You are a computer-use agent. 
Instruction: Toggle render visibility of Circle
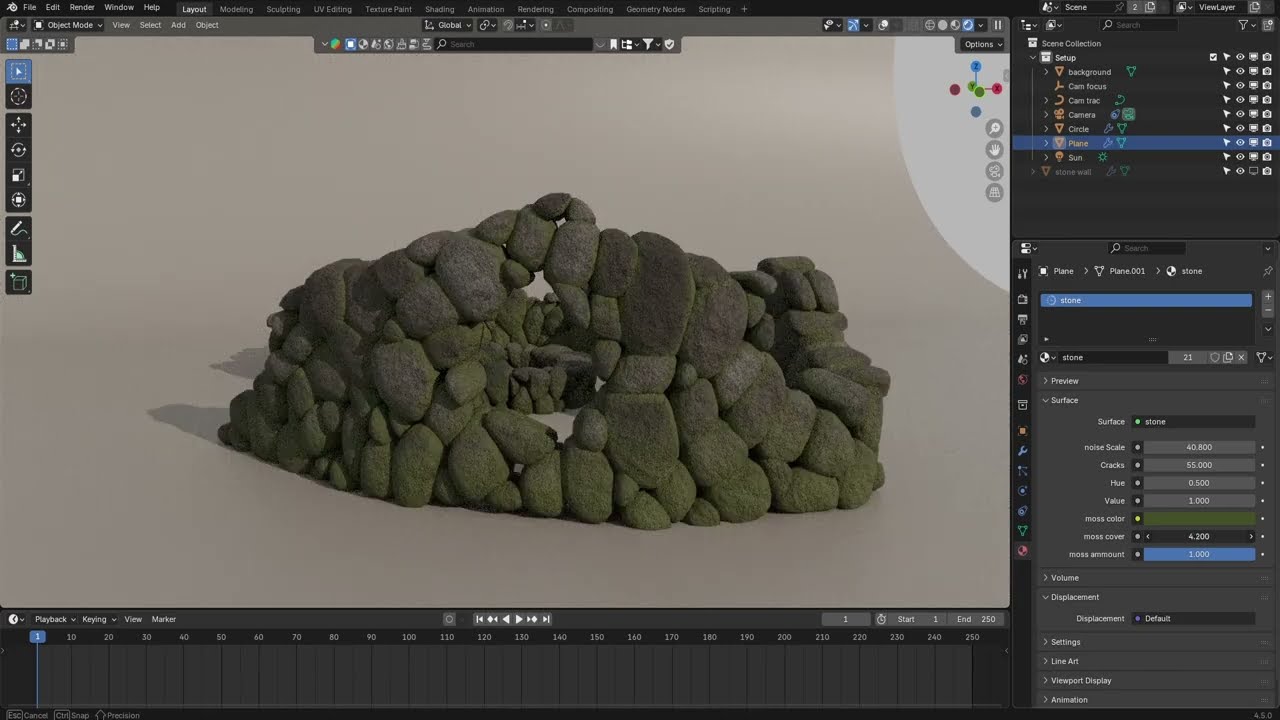coord(1267,129)
